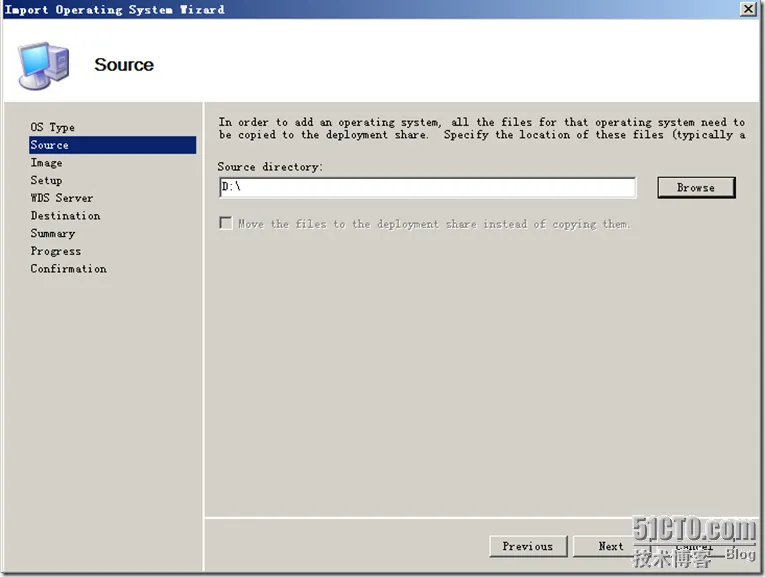Close the Import Operating System Wizard window

tap(748, 9)
